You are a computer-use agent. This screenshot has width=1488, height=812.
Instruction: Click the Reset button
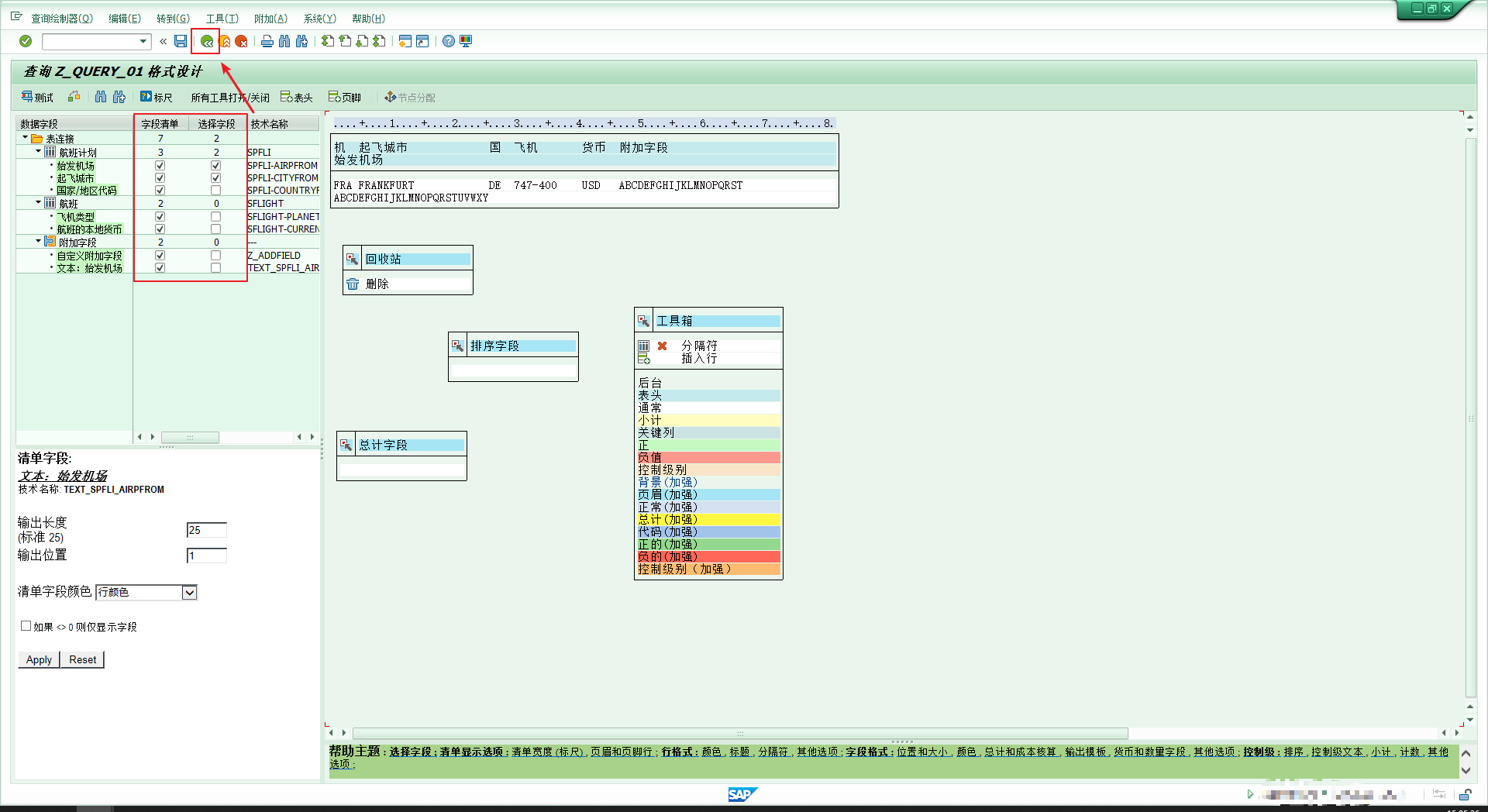tap(82, 659)
